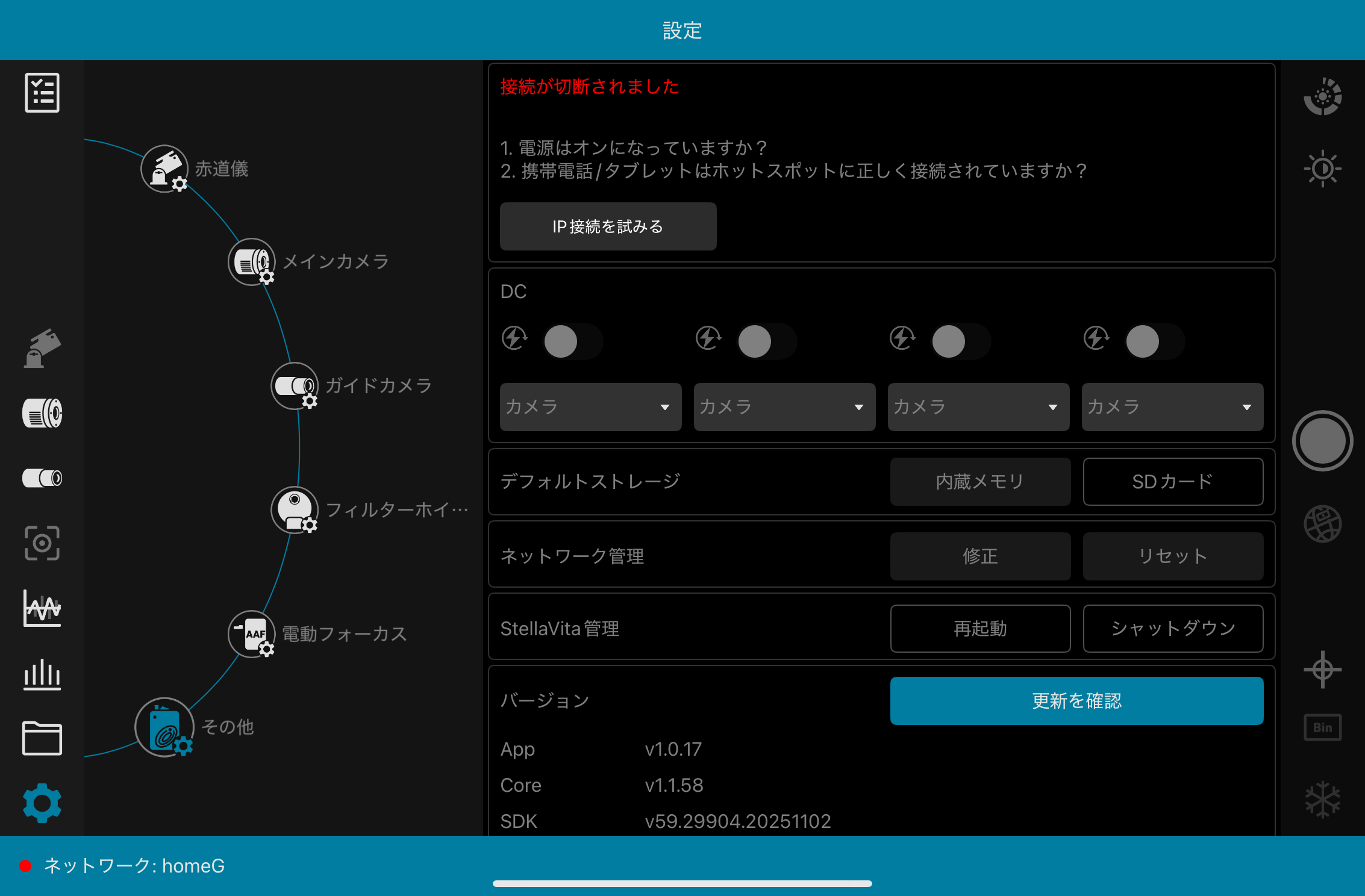
Task: Open the checklist icon in the left sidebar
Action: (42, 93)
